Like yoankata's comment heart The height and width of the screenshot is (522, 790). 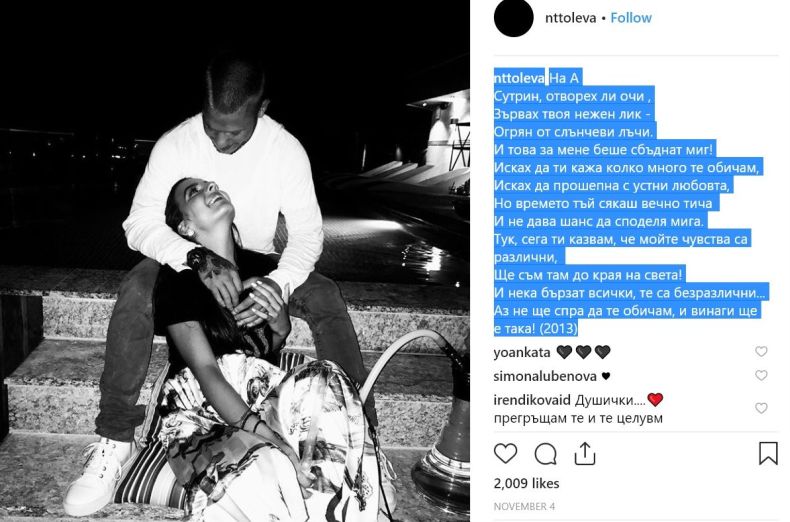761,351
